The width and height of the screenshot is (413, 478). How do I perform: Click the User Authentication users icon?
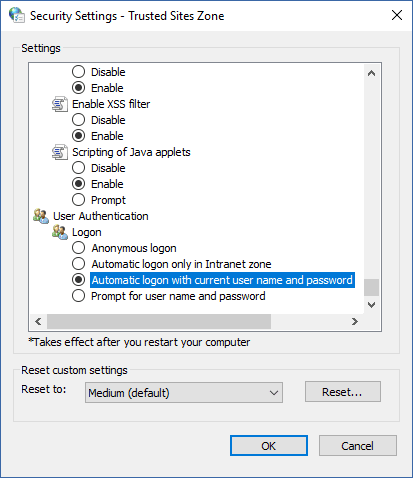point(41,216)
